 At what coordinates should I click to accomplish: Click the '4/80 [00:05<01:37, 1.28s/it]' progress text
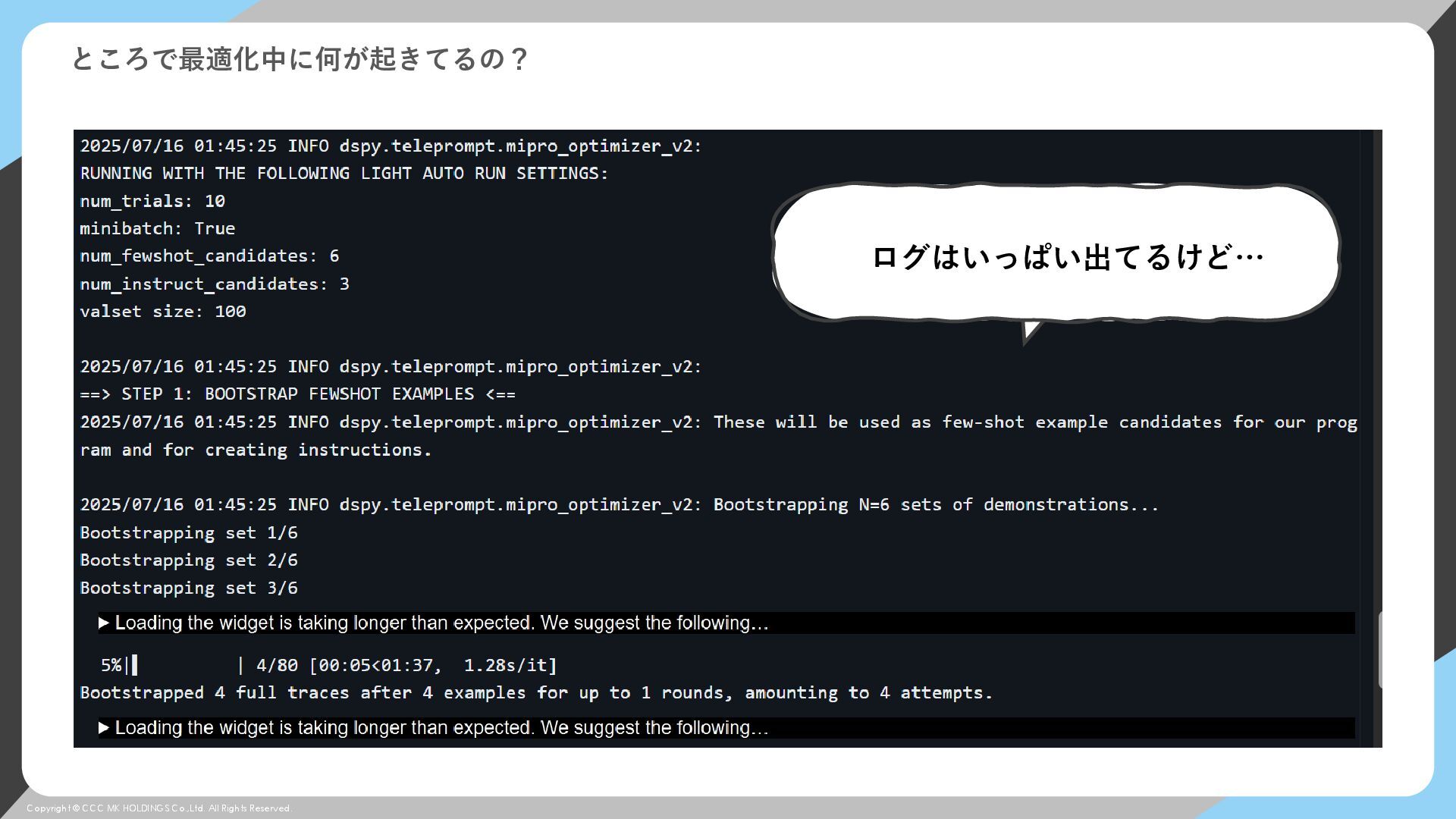point(406,666)
